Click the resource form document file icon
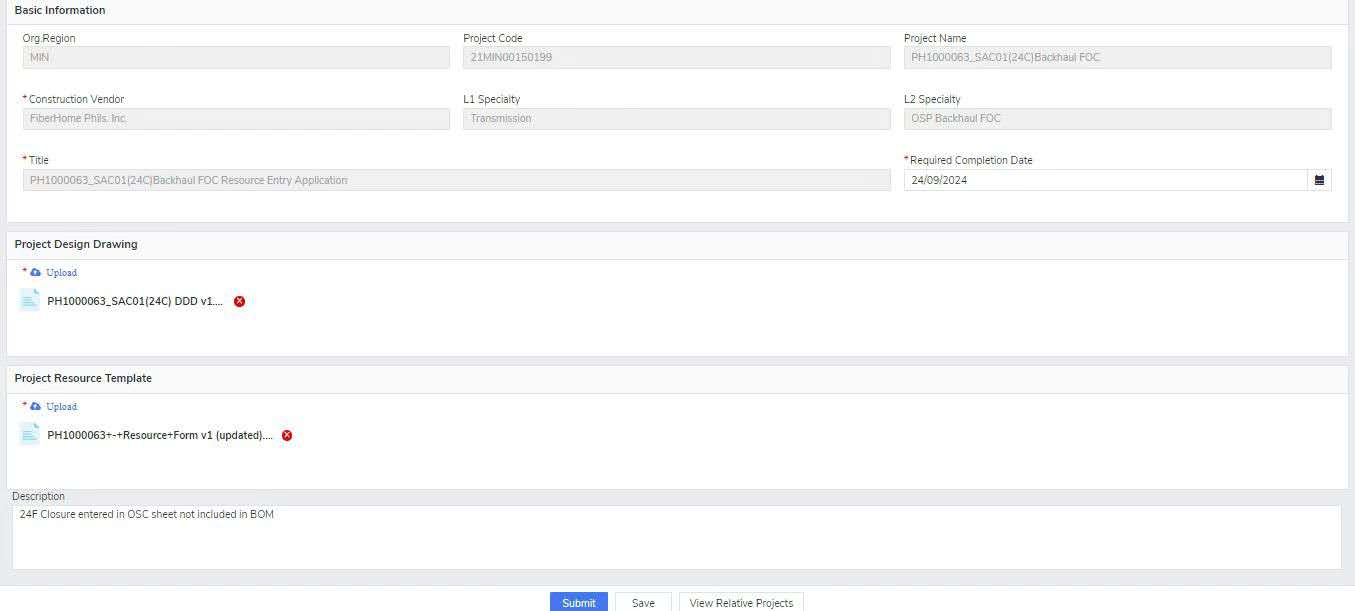This screenshot has height=611, width=1355. coord(30,434)
